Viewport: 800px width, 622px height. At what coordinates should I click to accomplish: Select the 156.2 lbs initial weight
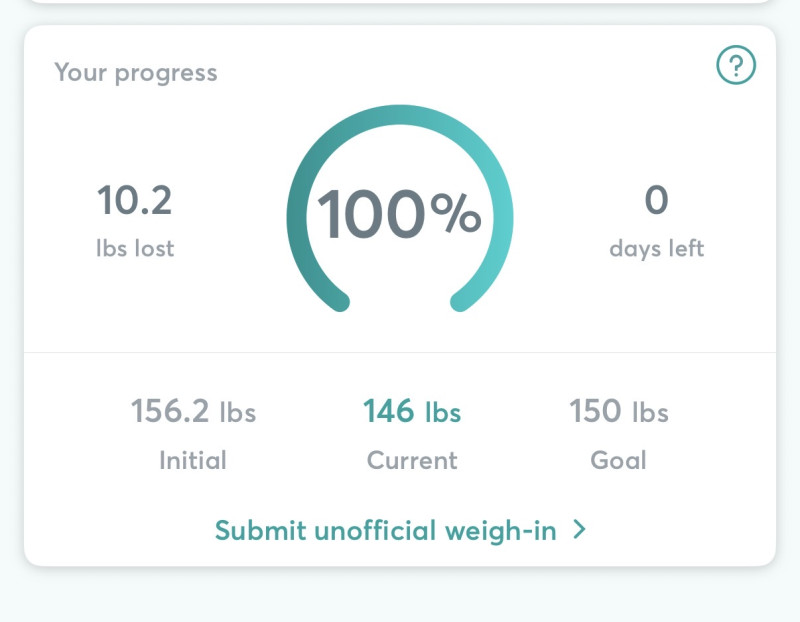tap(193, 411)
